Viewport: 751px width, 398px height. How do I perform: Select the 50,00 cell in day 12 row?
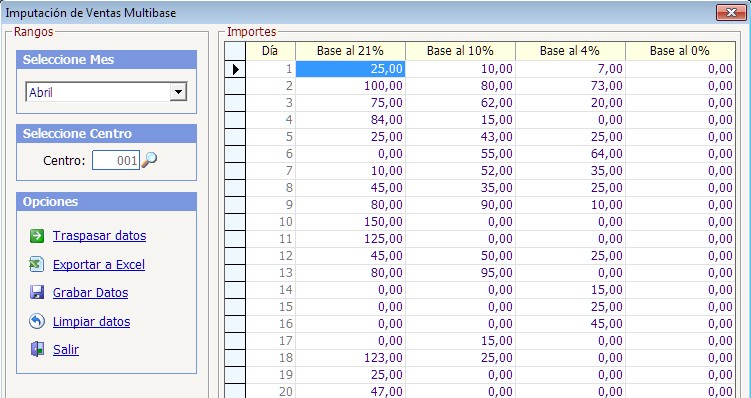pos(460,256)
